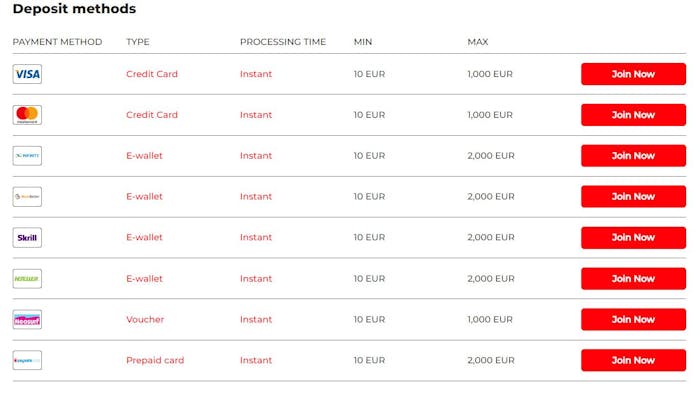Viewport: 700px width, 396px height.
Task: Choose the Infinity e-wallet logo
Action: 27,156
